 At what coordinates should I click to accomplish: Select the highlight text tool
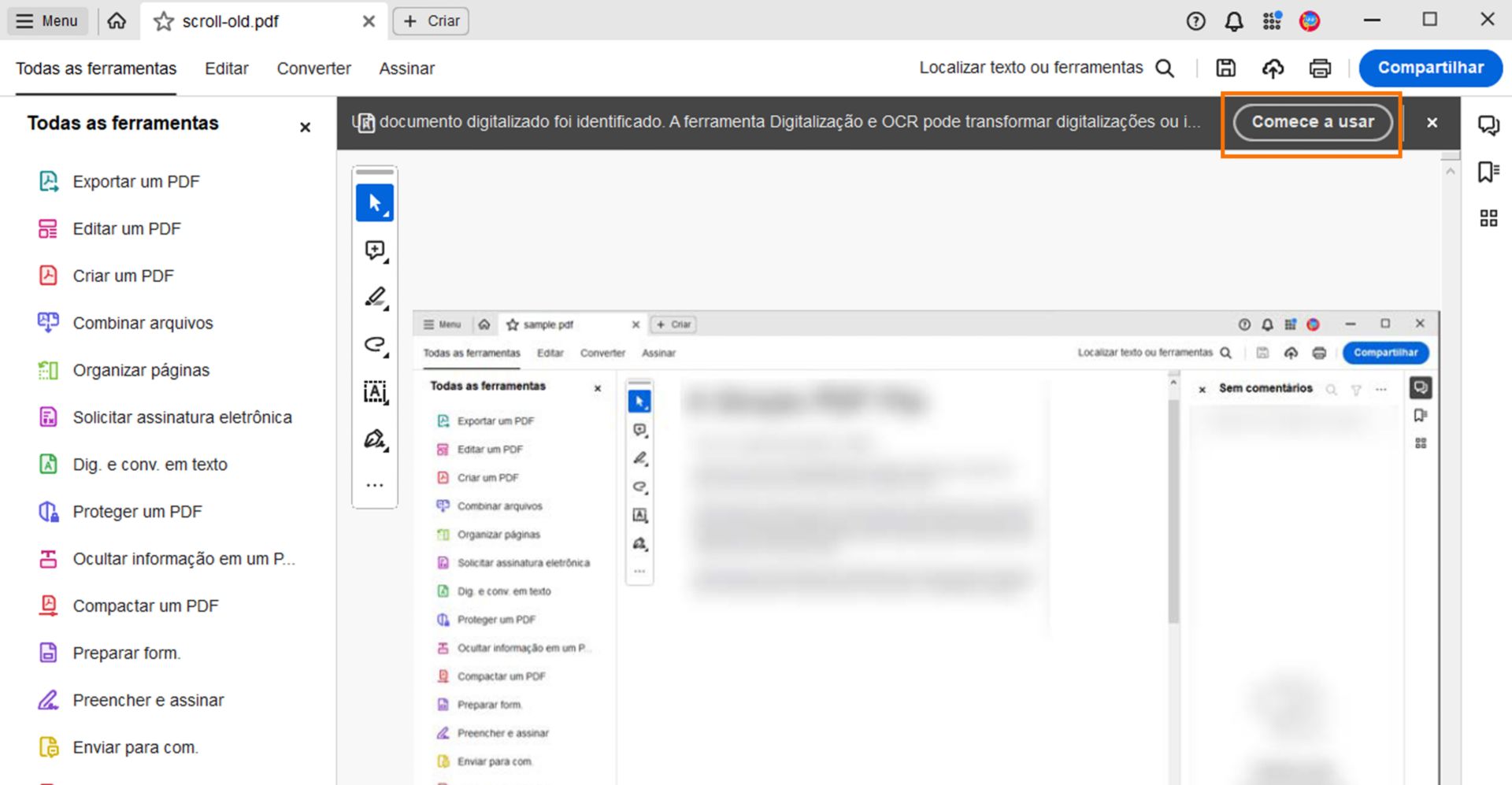[x=375, y=297]
